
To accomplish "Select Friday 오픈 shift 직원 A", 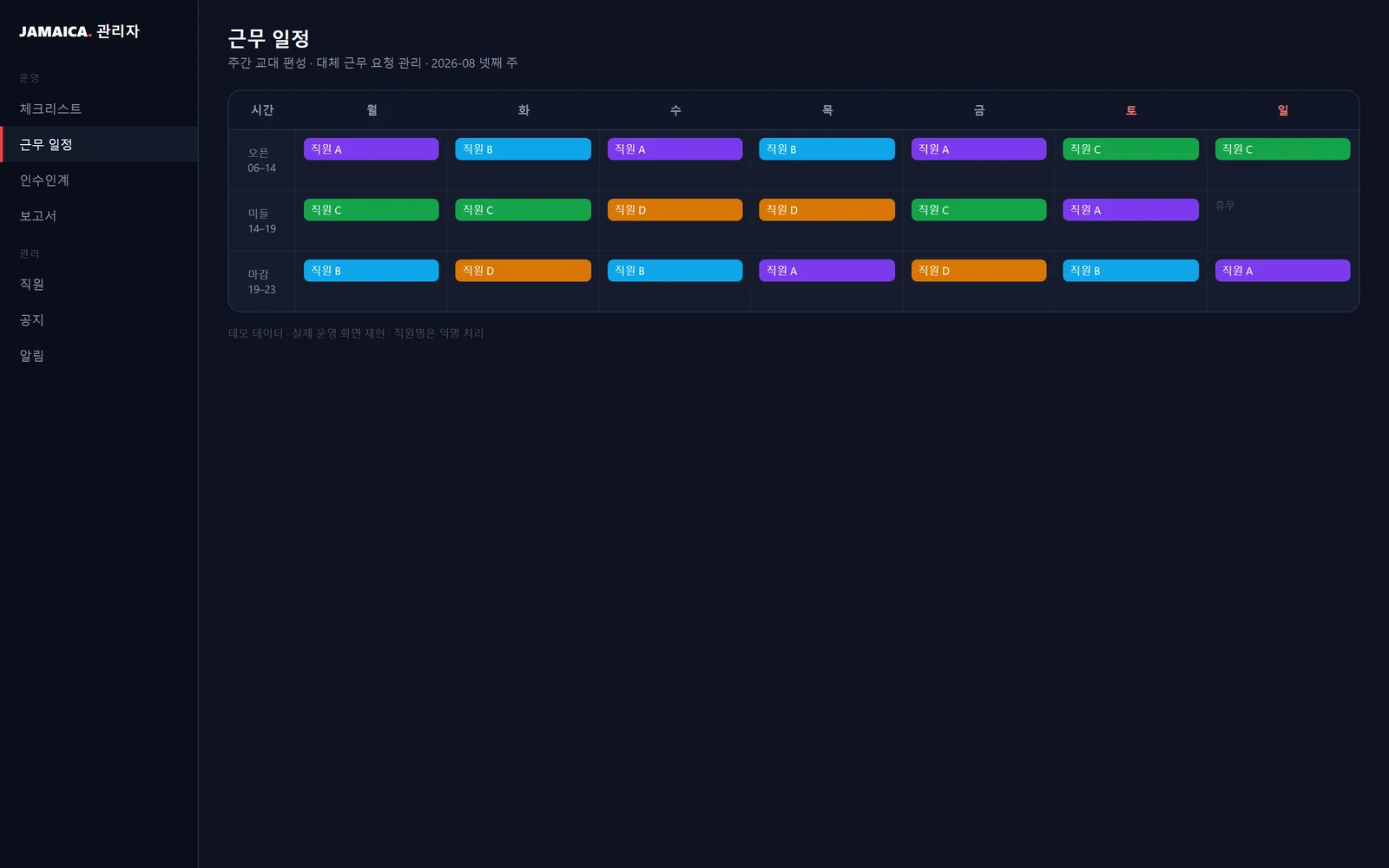I will tap(978, 149).
